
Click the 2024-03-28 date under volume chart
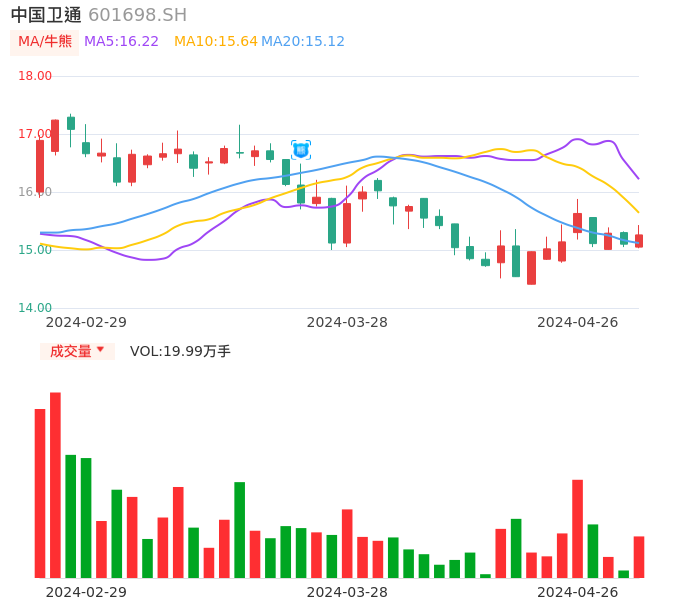347,592
